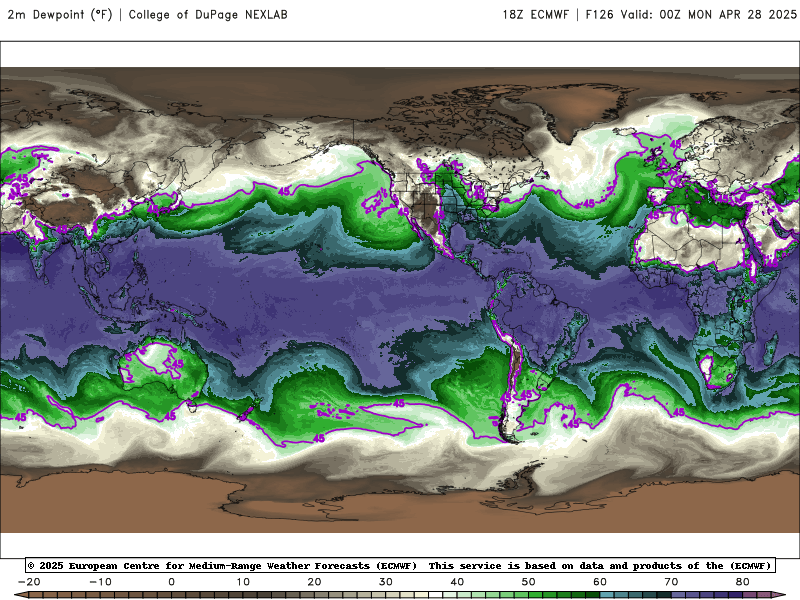Viewport: 800px width, 600px height.
Task: Click the "10" colorbar label
Action: point(243,582)
